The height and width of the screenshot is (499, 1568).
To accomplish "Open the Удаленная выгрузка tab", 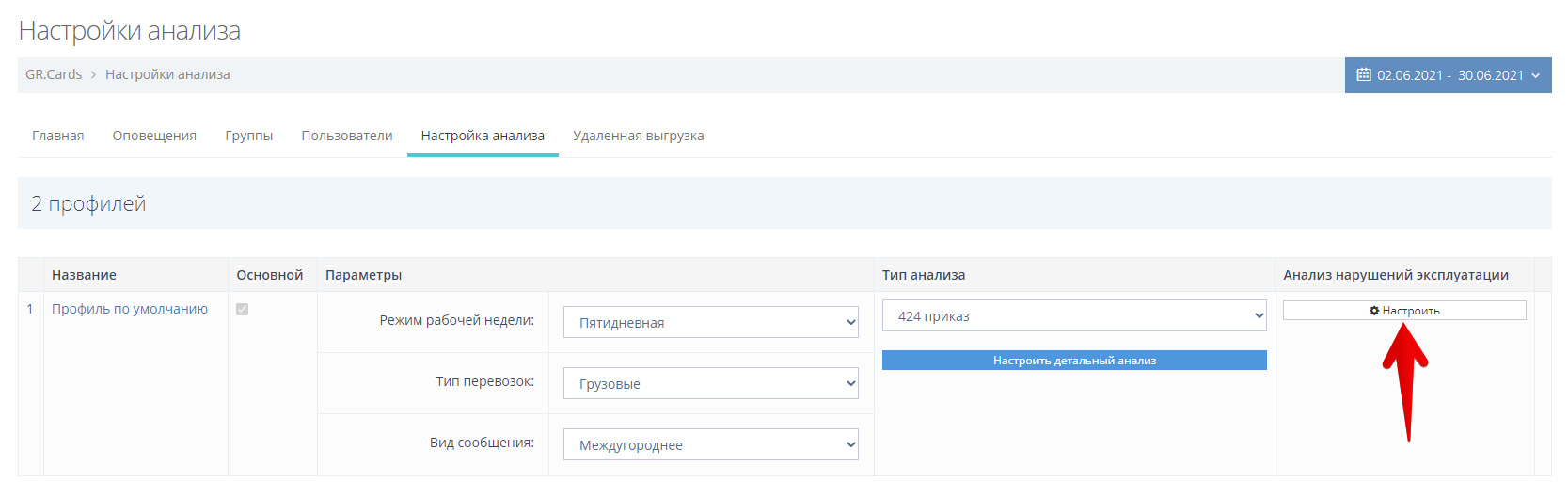I will click(638, 136).
